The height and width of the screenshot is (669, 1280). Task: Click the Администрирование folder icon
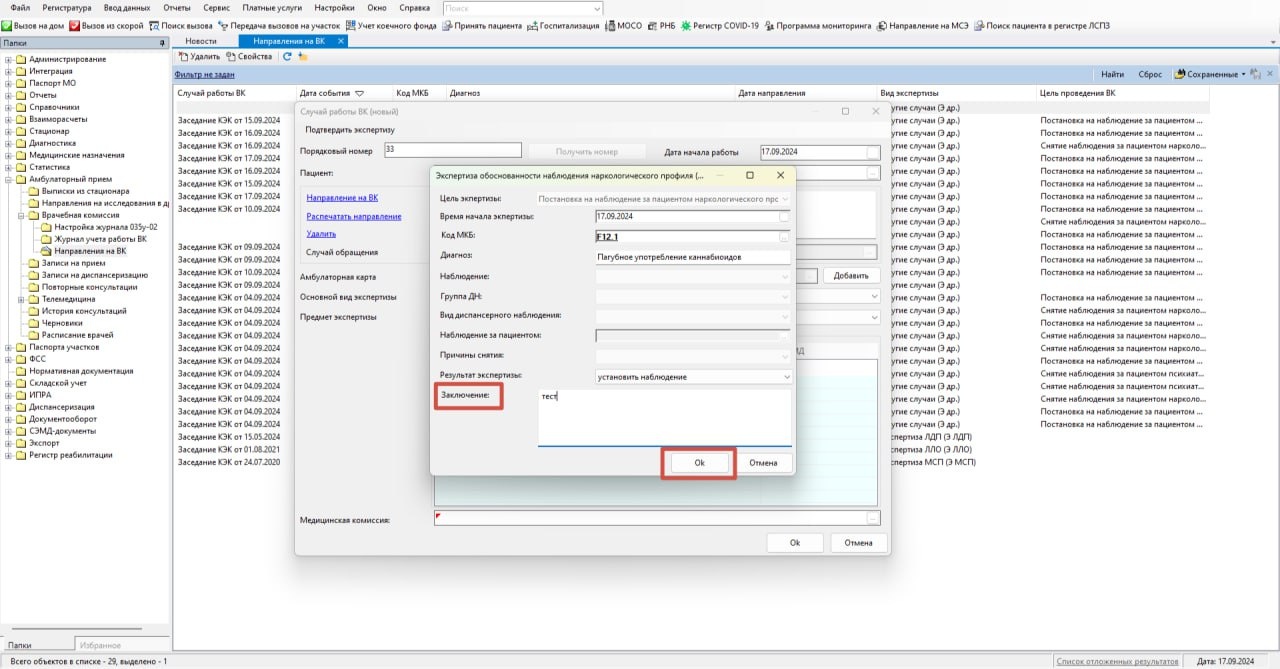(22, 60)
